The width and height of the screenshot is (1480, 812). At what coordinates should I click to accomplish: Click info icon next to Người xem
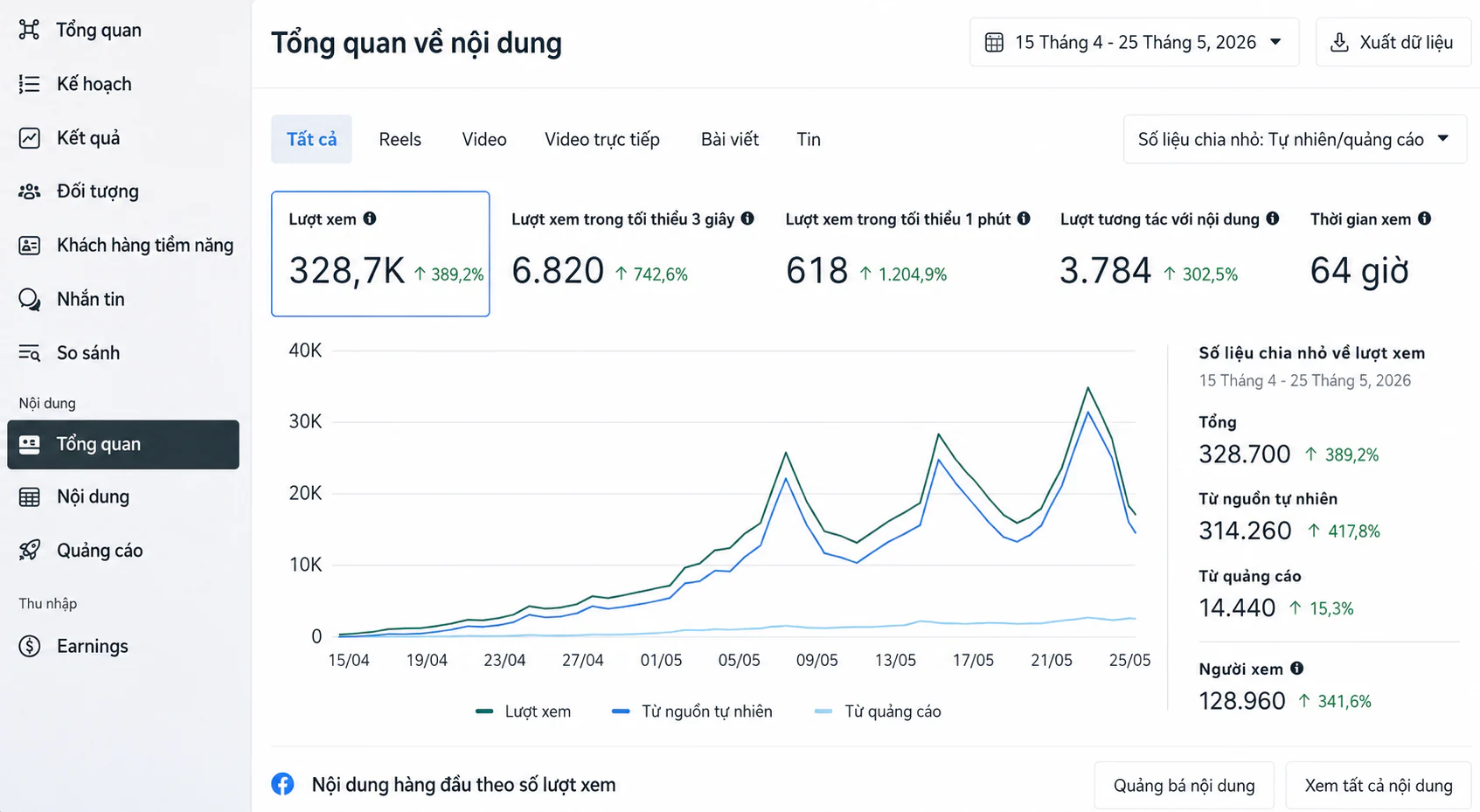click(1297, 669)
